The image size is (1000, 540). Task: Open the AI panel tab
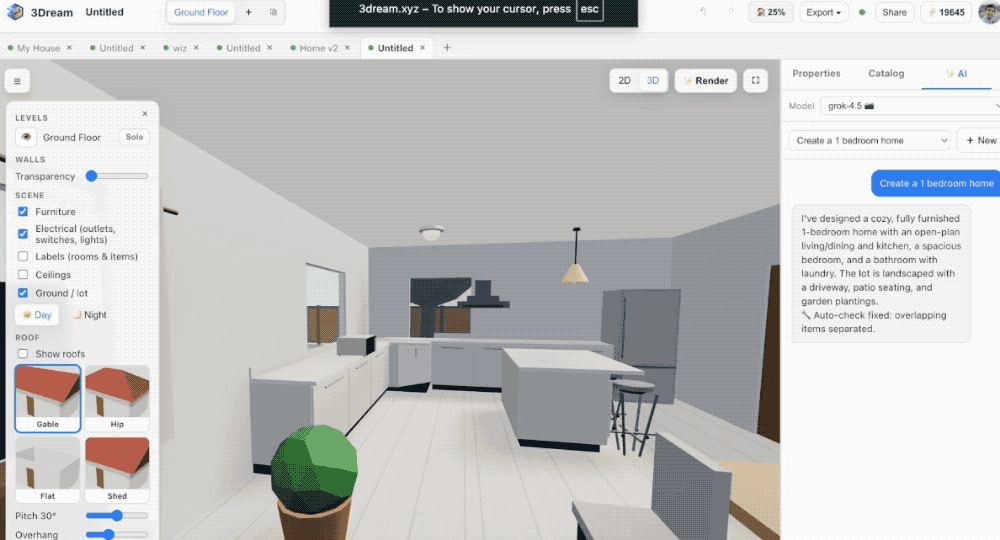coord(956,74)
